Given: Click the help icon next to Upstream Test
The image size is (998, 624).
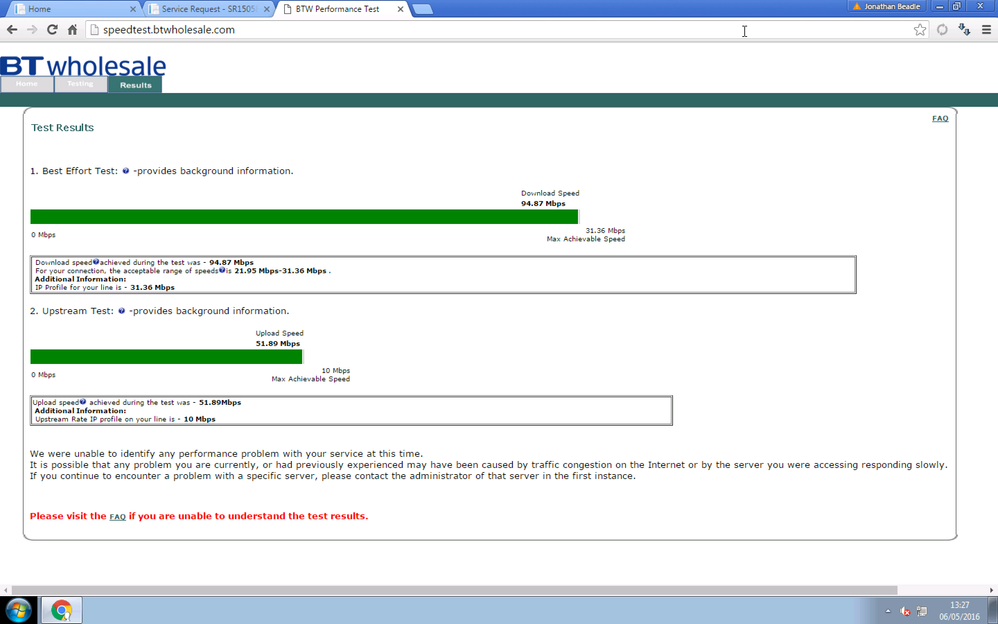Looking at the screenshot, I should click(x=122, y=311).
